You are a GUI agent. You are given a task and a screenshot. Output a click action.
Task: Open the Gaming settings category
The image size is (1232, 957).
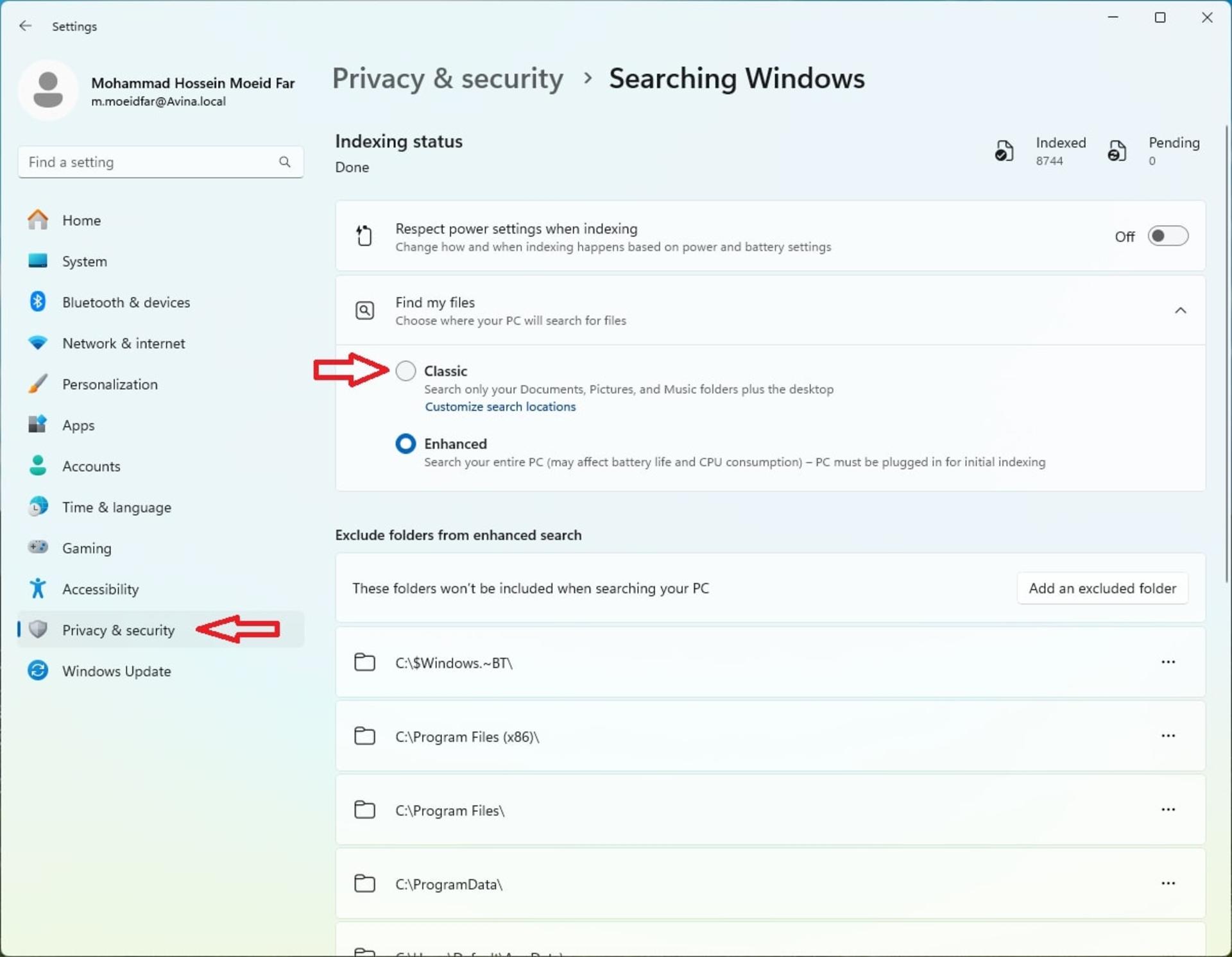coord(160,548)
